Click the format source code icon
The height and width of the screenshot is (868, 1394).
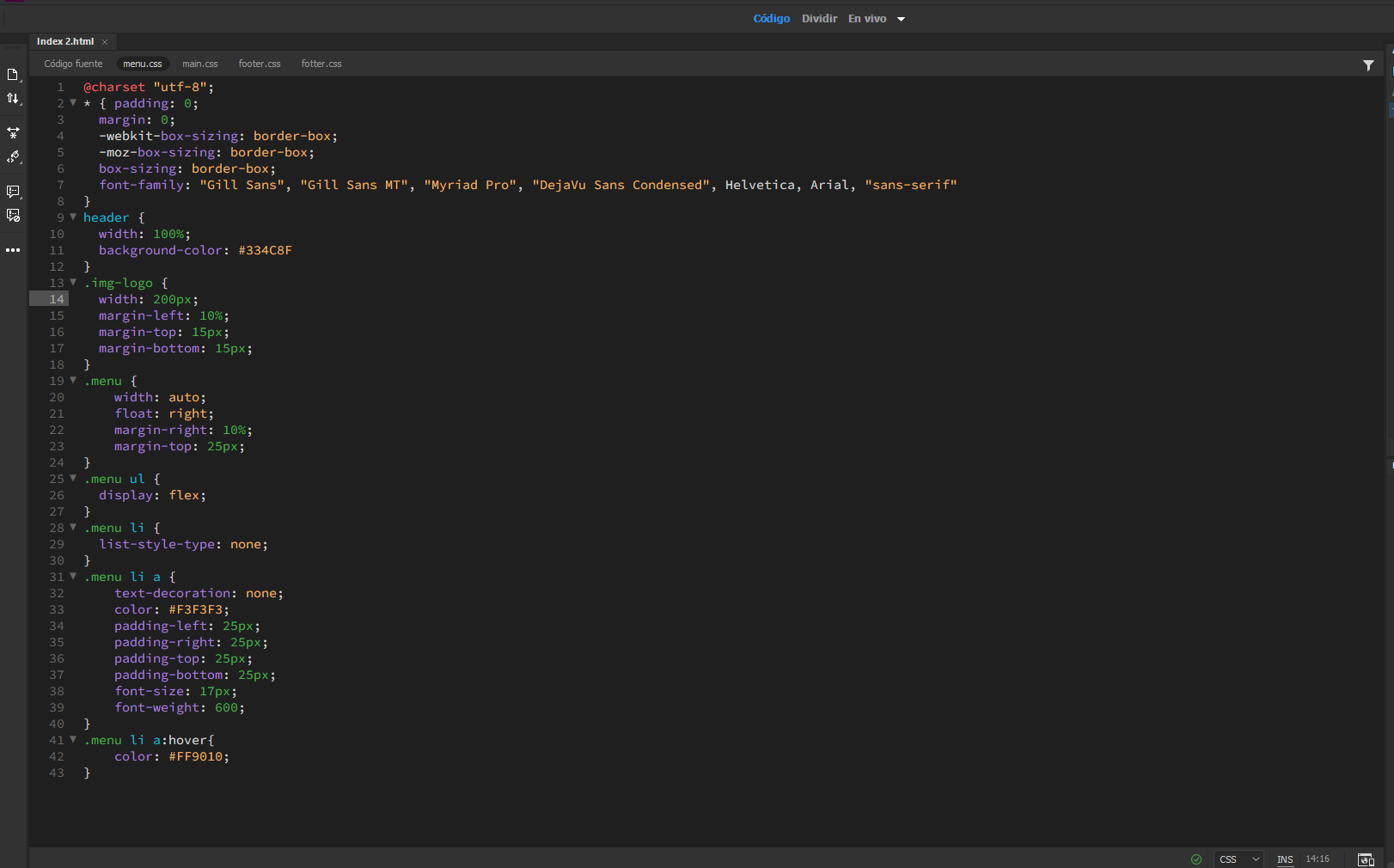pyautogui.click(x=13, y=157)
